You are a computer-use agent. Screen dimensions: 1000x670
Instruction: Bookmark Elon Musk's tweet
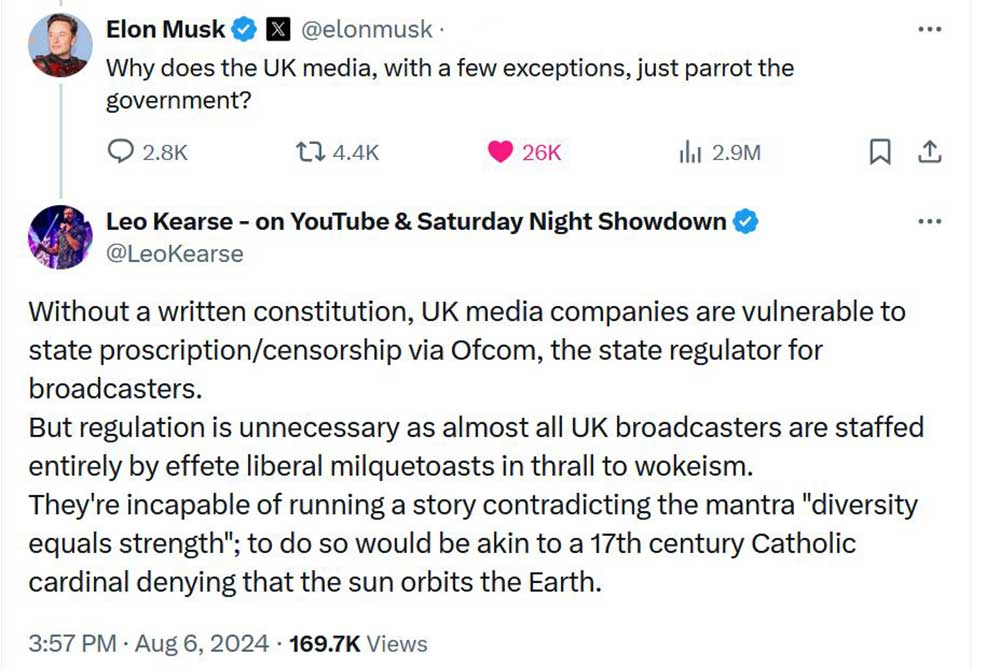[x=879, y=152]
